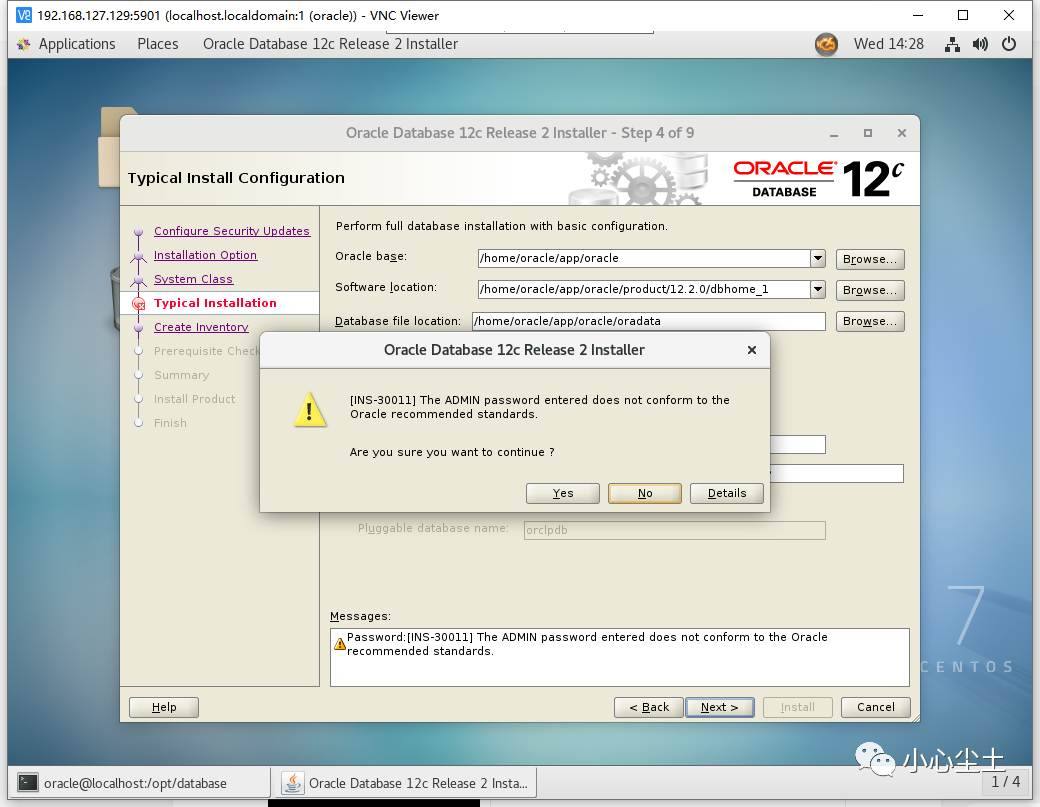Click the password warning text in Messages
The height and width of the screenshot is (807, 1040).
click(587, 644)
